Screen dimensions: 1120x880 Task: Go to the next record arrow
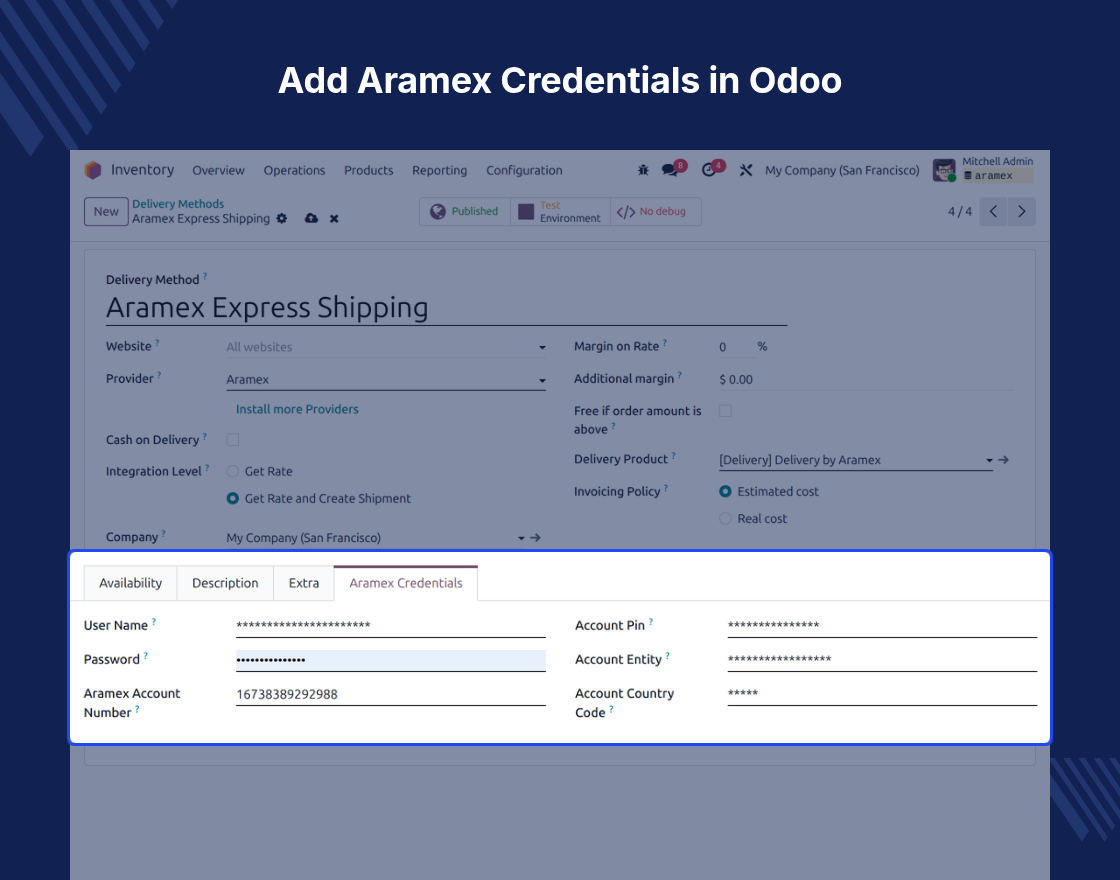1021,211
